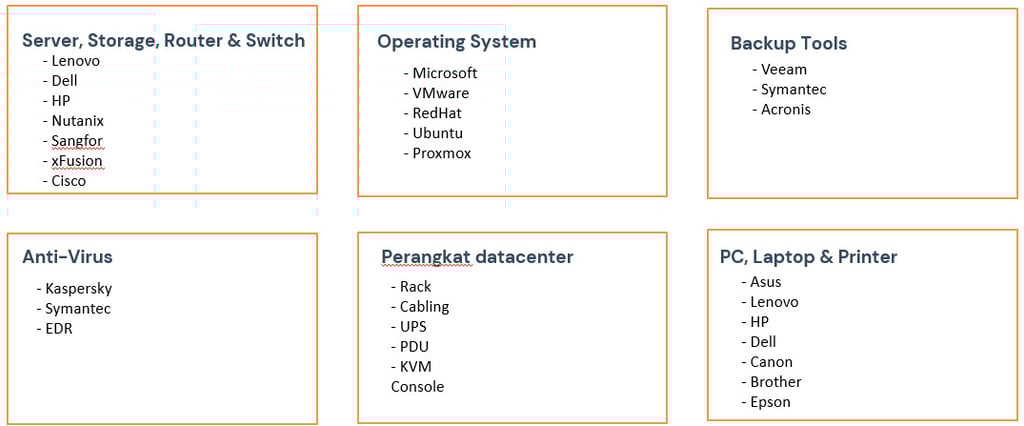Select the 'EDR' list item
The image size is (1024, 426).
pos(58,328)
